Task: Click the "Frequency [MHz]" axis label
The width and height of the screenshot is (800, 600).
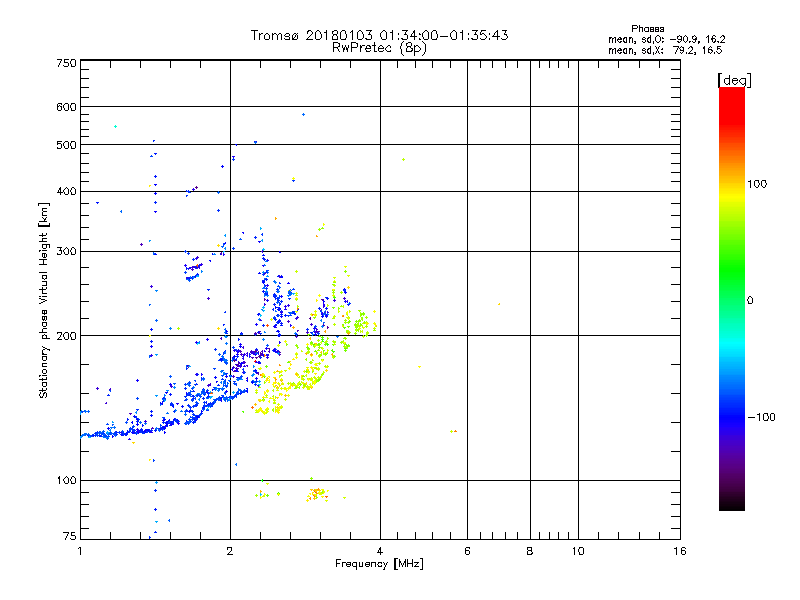Action: 379,564
